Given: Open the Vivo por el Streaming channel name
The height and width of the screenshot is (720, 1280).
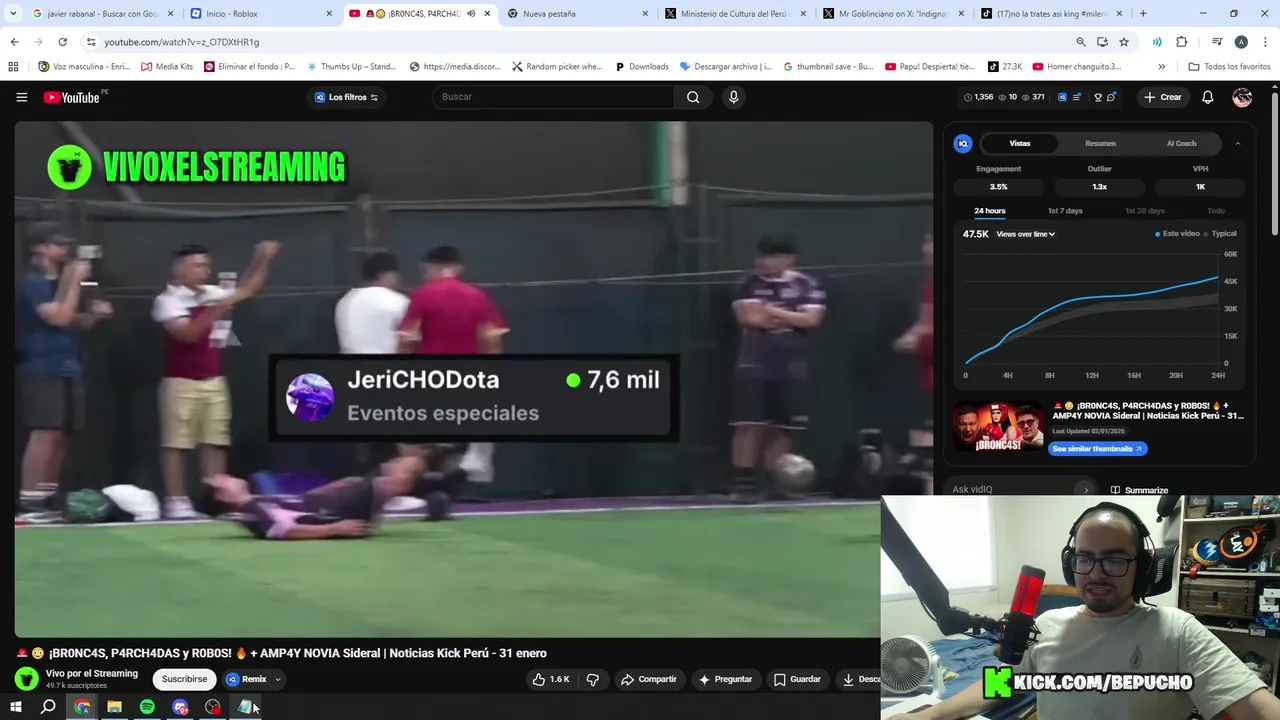Looking at the screenshot, I should click(92, 673).
